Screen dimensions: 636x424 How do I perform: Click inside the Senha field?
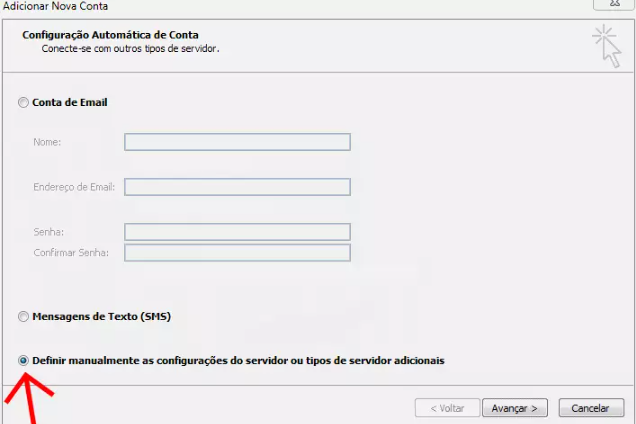pyautogui.click(x=237, y=232)
